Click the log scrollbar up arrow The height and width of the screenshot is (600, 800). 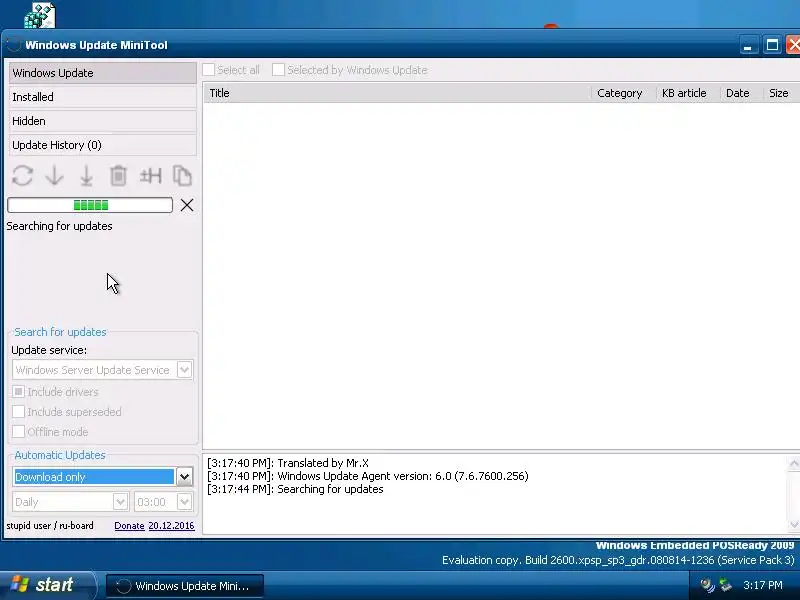tap(794, 463)
